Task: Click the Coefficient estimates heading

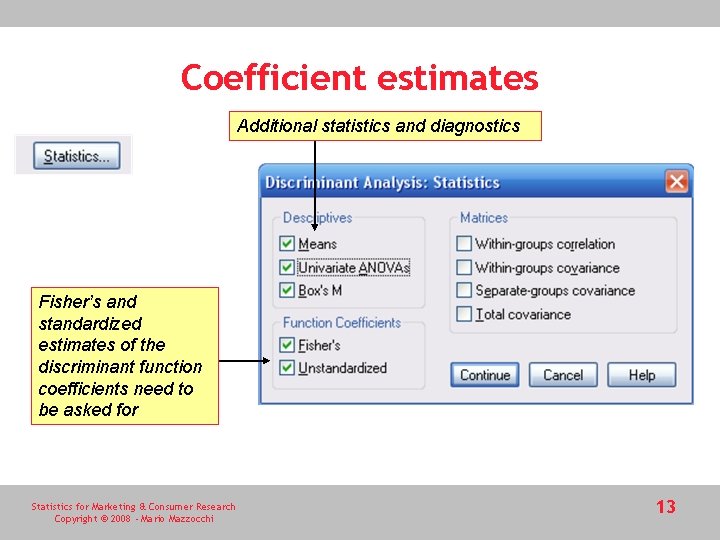Action: click(360, 78)
